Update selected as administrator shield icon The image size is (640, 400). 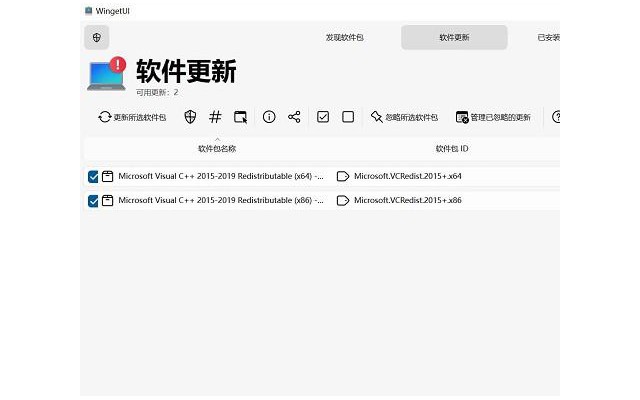click(190, 117)
